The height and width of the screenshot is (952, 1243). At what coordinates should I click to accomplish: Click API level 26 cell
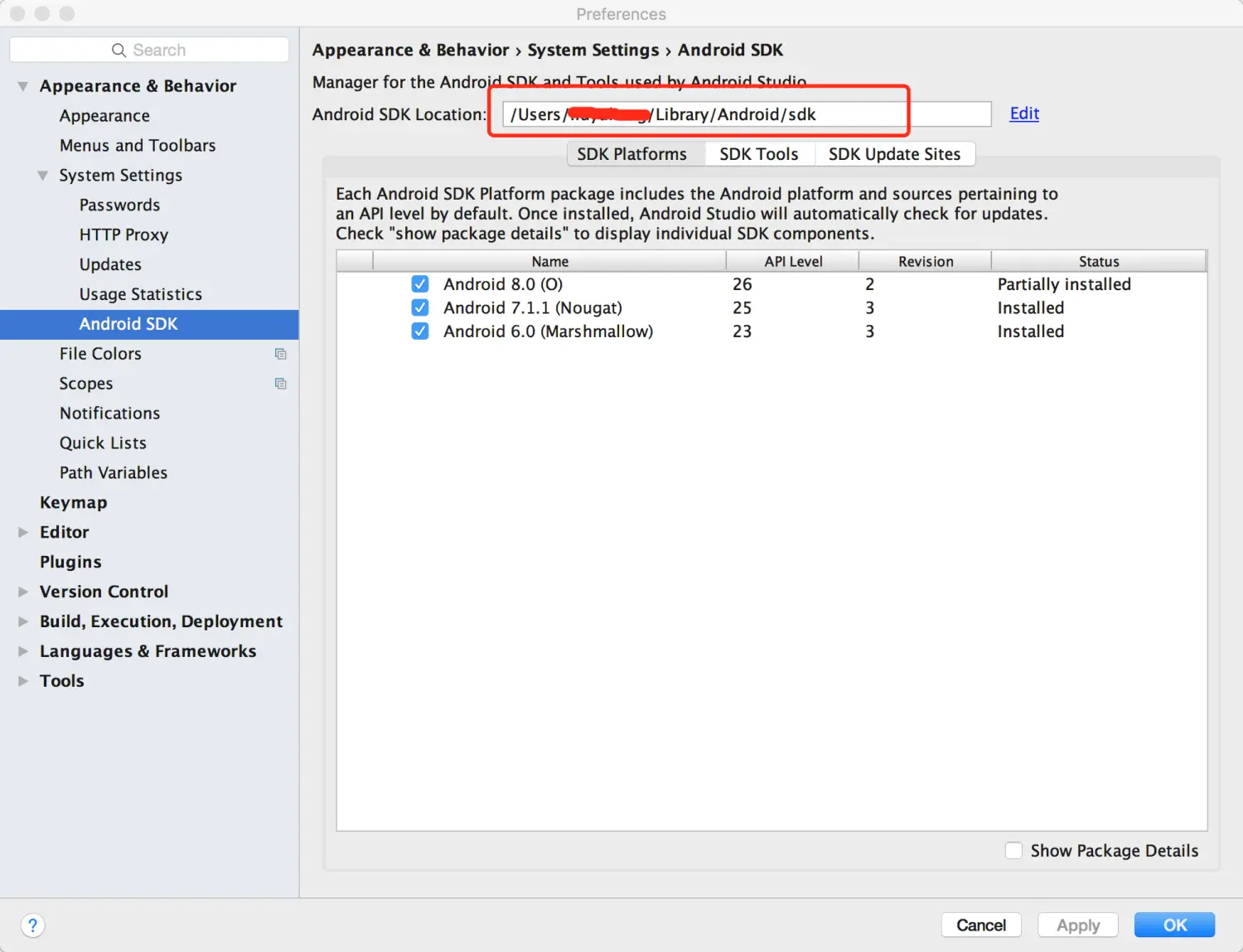pos(742,284)
